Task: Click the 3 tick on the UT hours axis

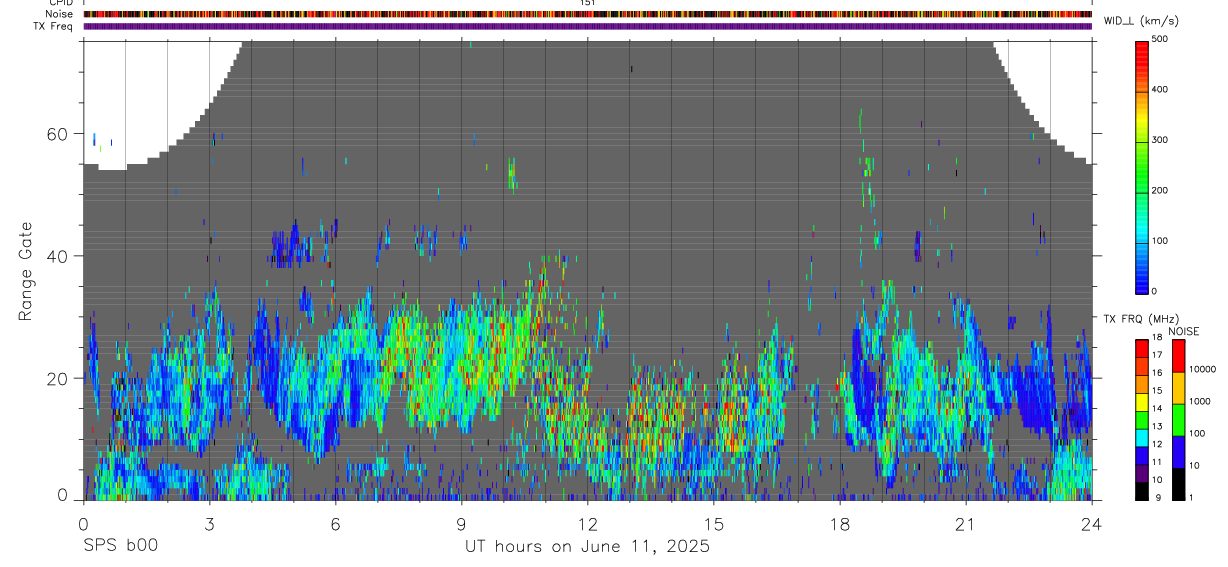Action: pos(209,524)
